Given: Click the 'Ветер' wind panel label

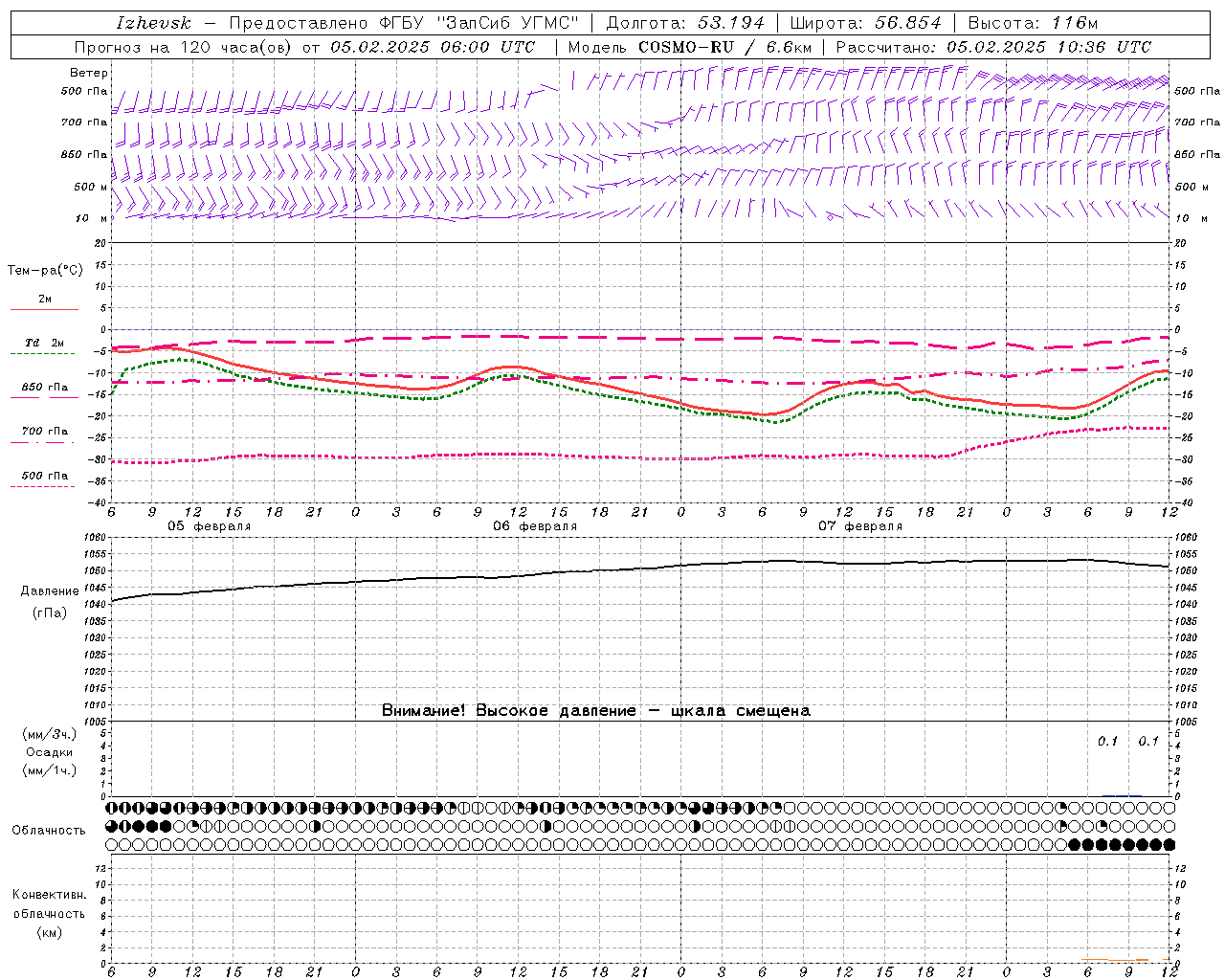Looking at the screenshot, I should (89, 73).
